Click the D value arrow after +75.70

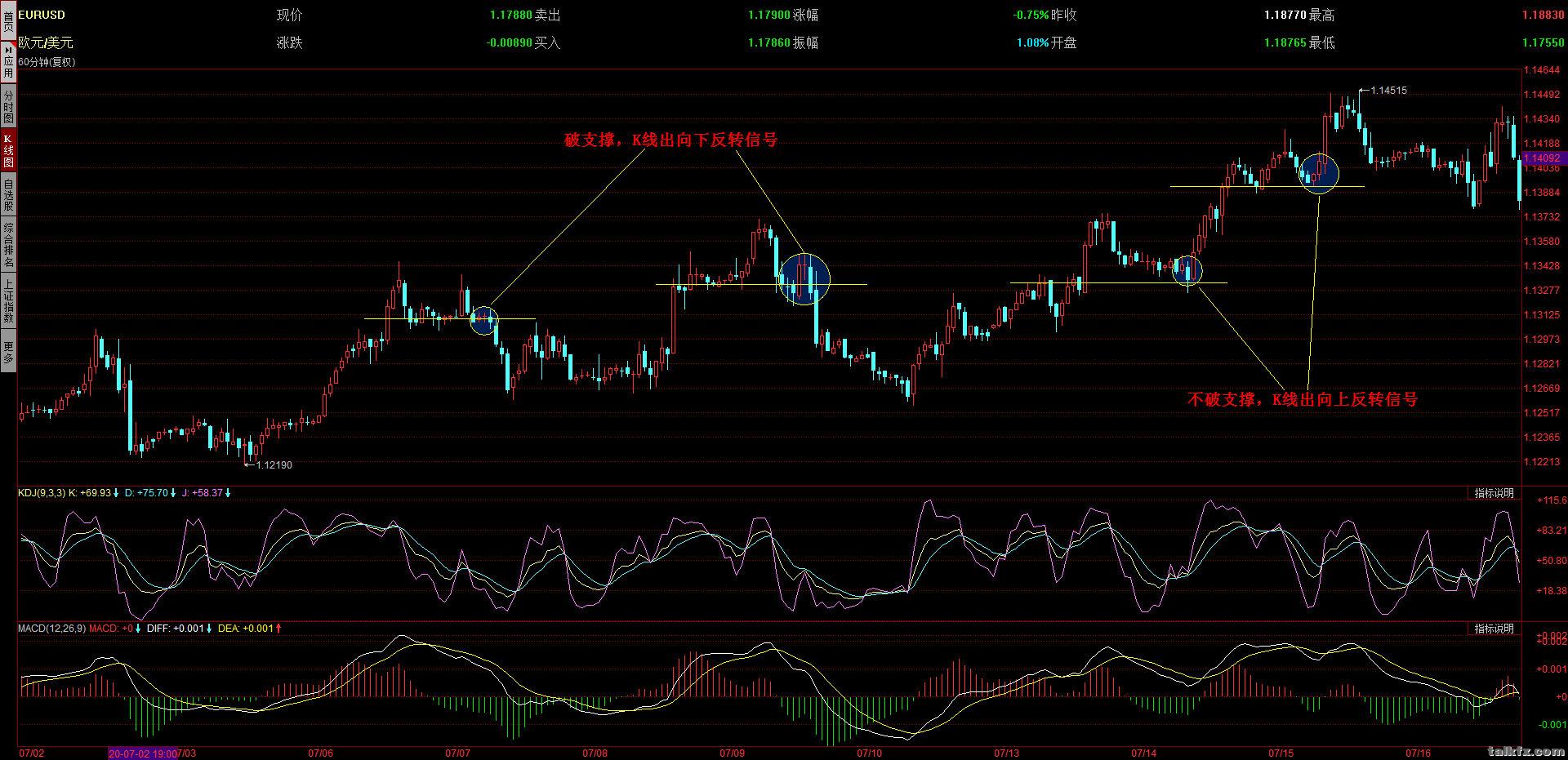(x=173, y=493)
